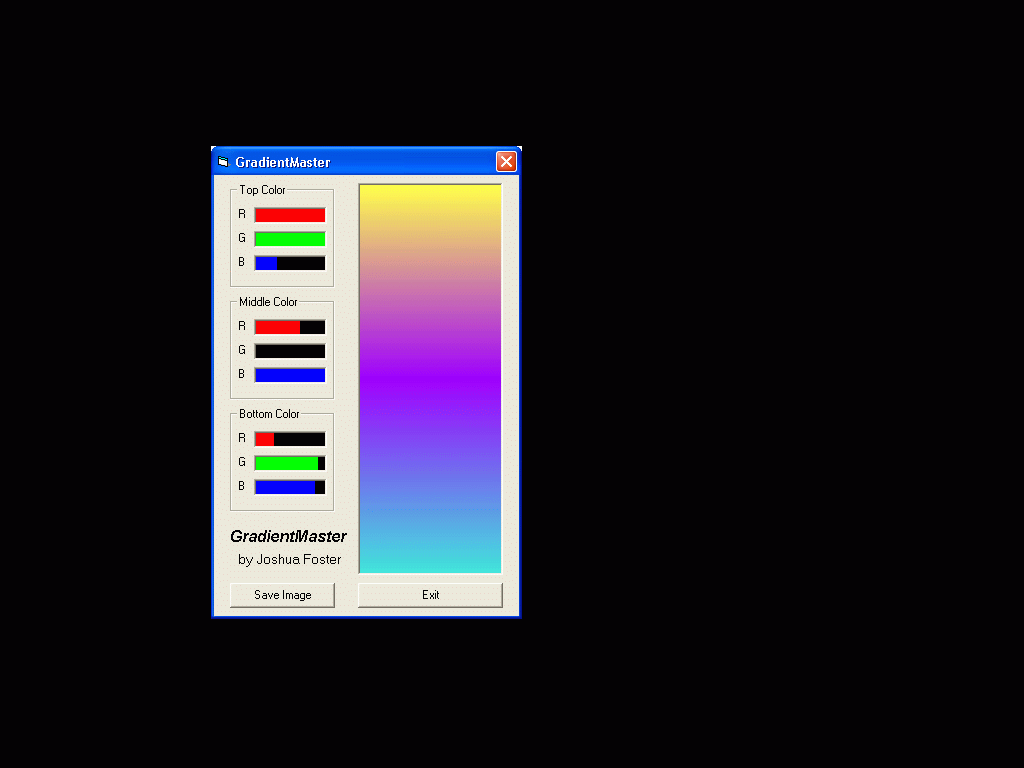
Task: Click the Middle Color green slider bar
Action: click(x=290, y=351)
